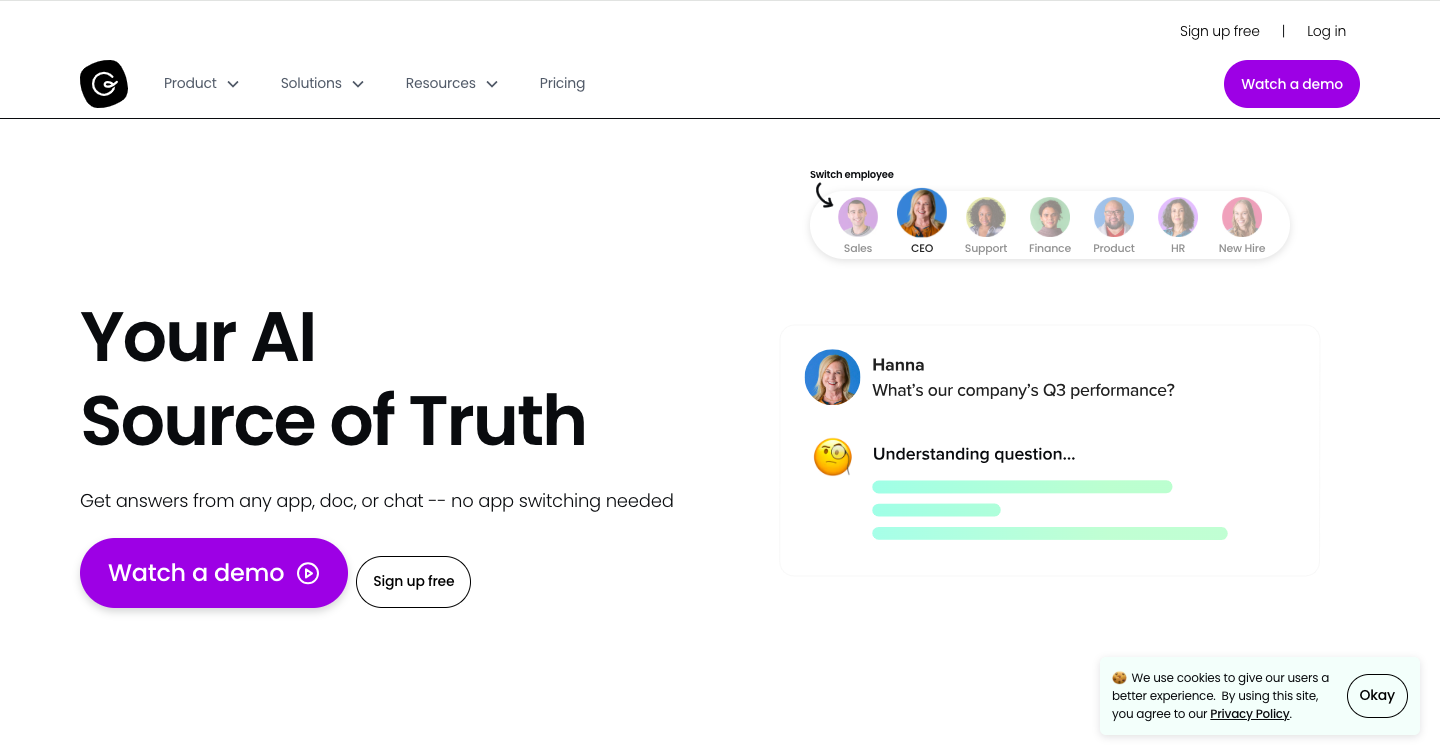Viewport: 1440px width, 755px height.
Task: Select the Product employee avatar
Action: point(1114,217)
